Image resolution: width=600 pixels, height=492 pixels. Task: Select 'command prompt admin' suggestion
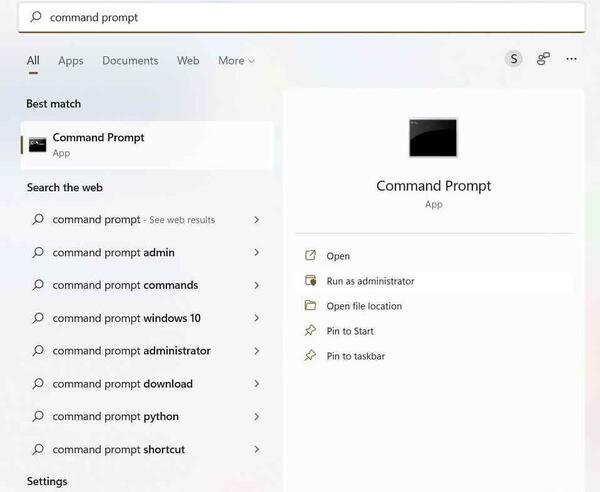147,253
